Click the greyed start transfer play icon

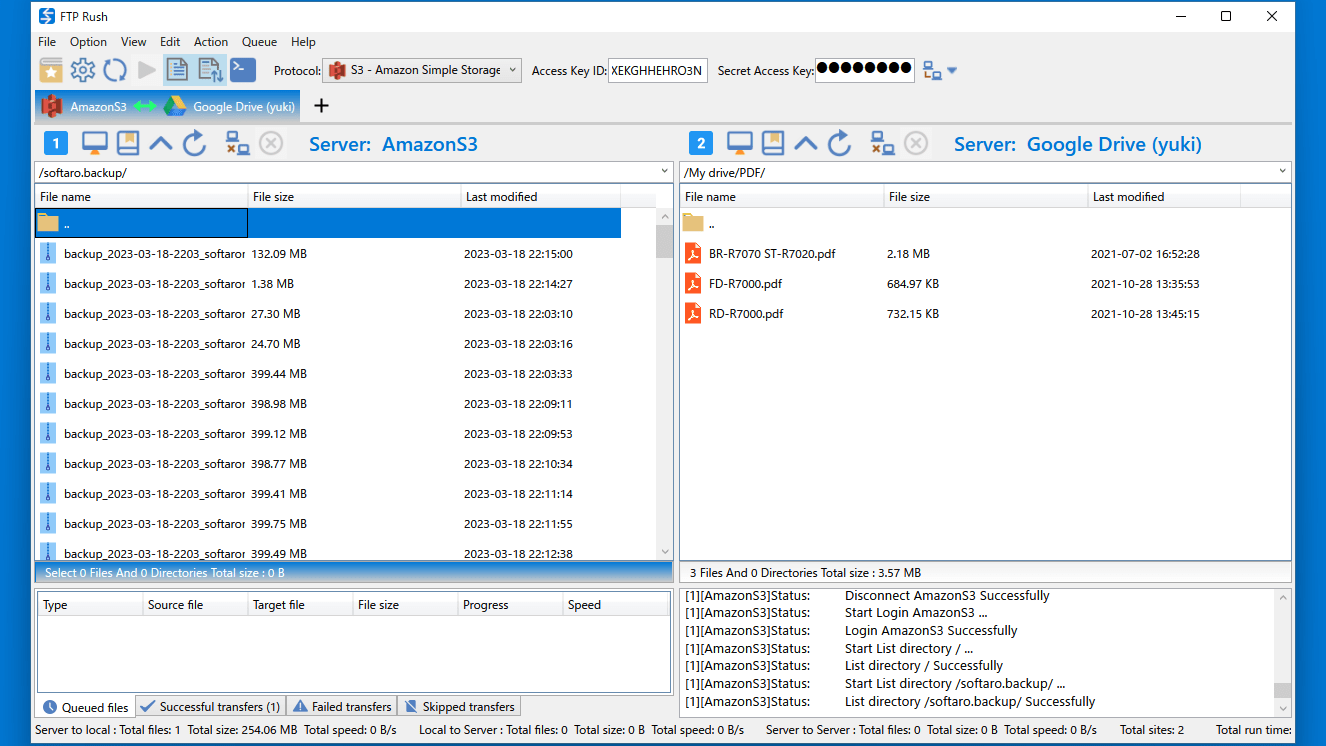[x=147, y=70]
